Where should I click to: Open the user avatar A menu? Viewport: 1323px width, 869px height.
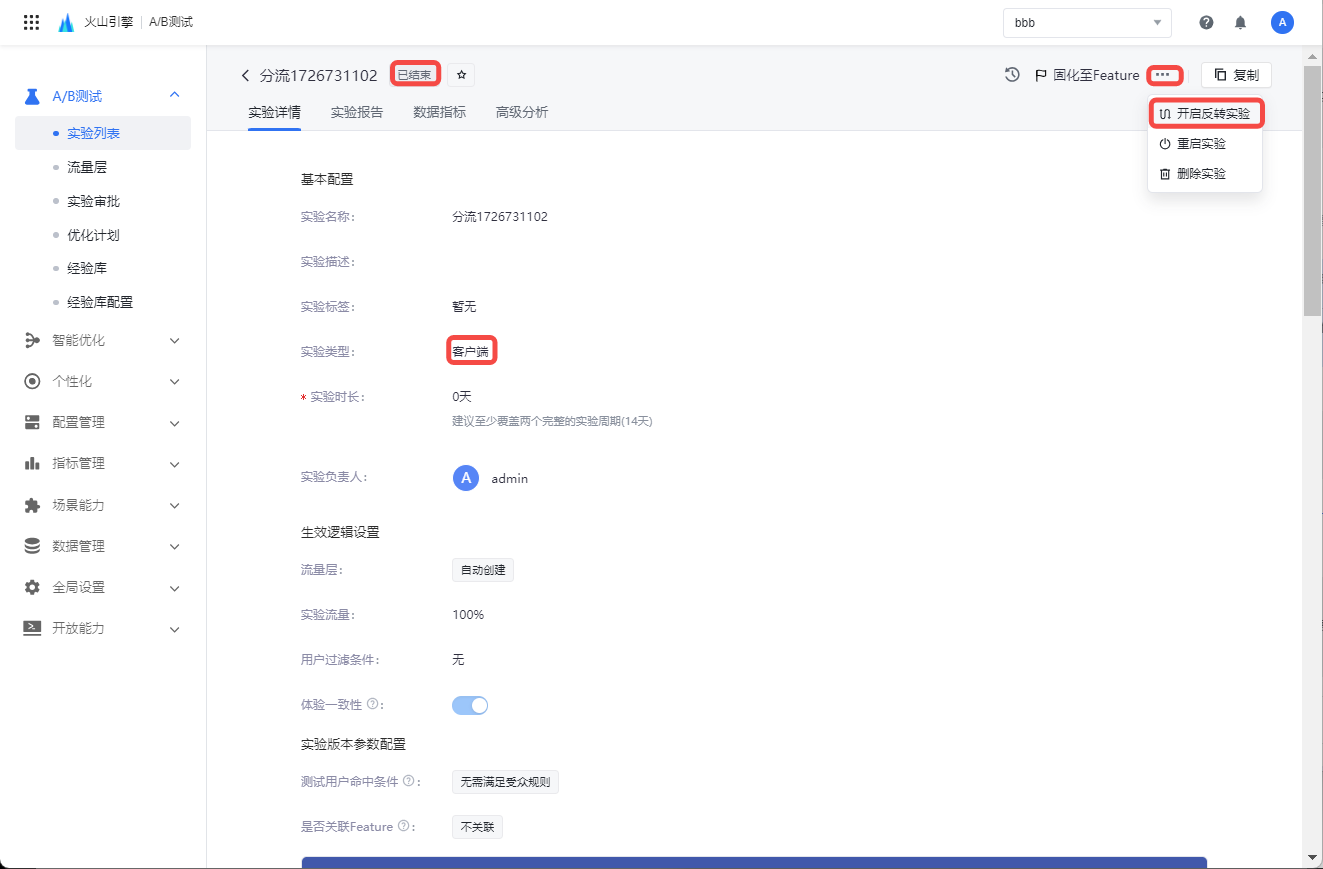tap(1282, 22)
